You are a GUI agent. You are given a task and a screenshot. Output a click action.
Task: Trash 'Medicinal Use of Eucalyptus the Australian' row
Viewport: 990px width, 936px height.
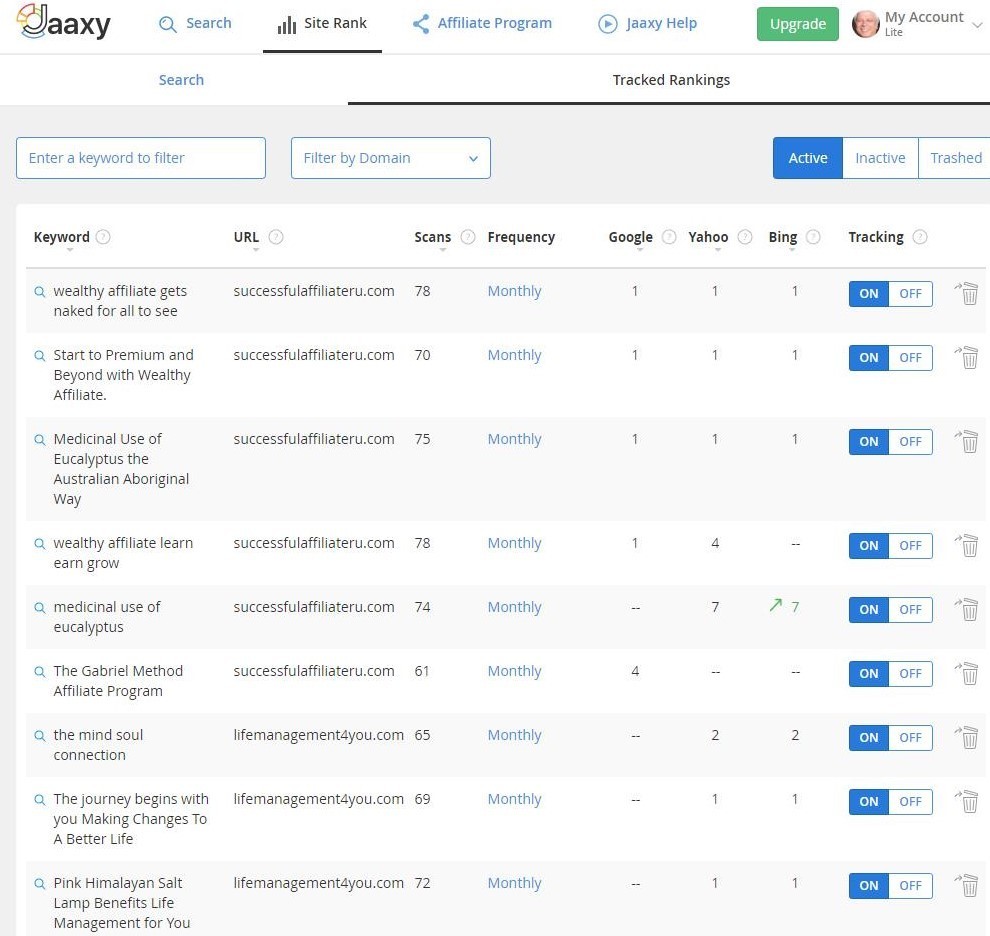click(x=967, y=441)
